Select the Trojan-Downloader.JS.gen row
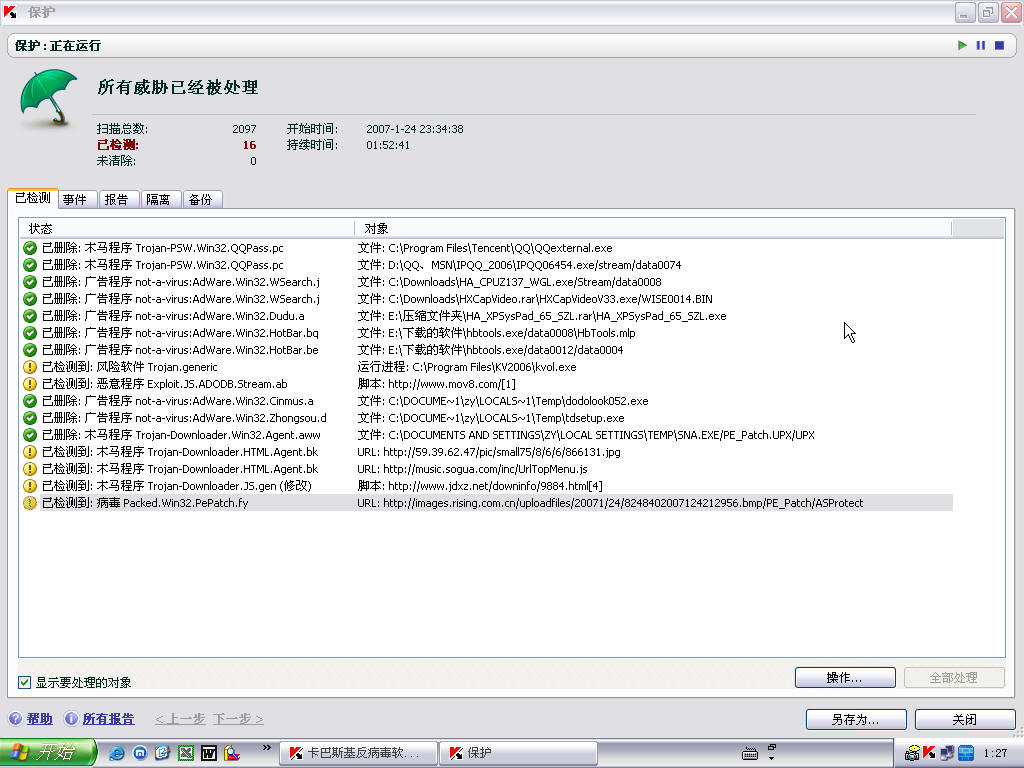1024x768 pixels. (x=486, y=486)
